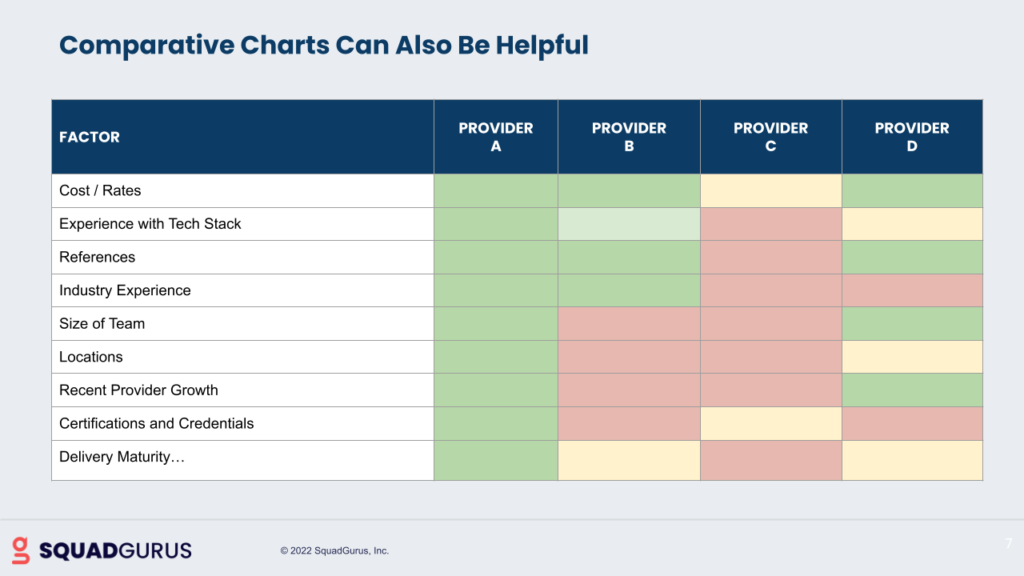
Task: Click the FACTOR column header
Action: (x=90, y=137)
